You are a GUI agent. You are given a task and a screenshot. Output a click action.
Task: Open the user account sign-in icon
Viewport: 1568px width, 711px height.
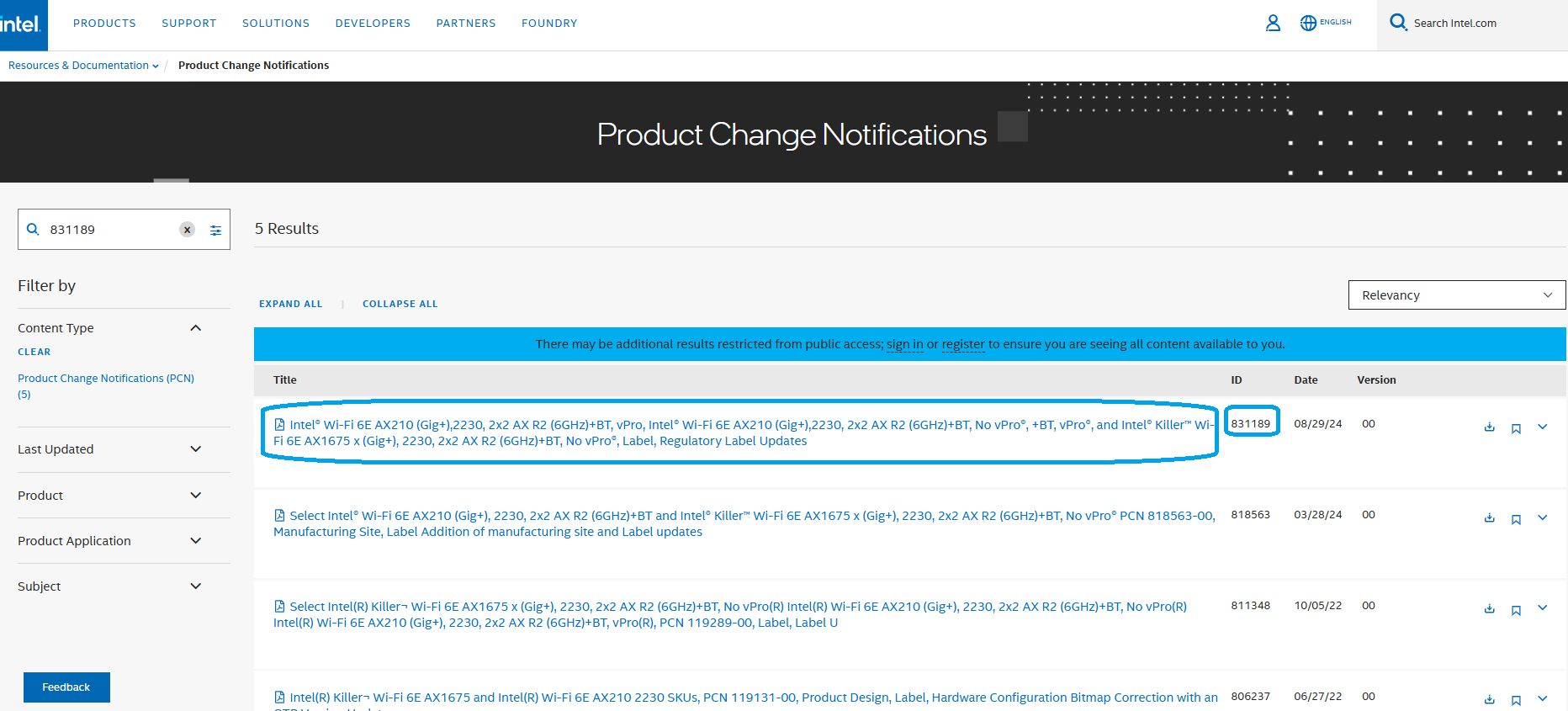point(1273,24)
